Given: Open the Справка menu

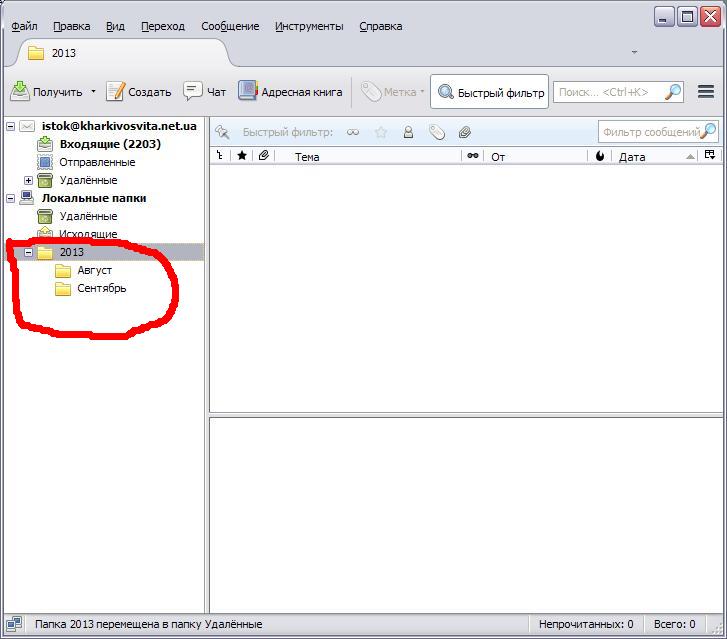Looking at the screenshot, I should pyautogui.click(x=381, y=26).
